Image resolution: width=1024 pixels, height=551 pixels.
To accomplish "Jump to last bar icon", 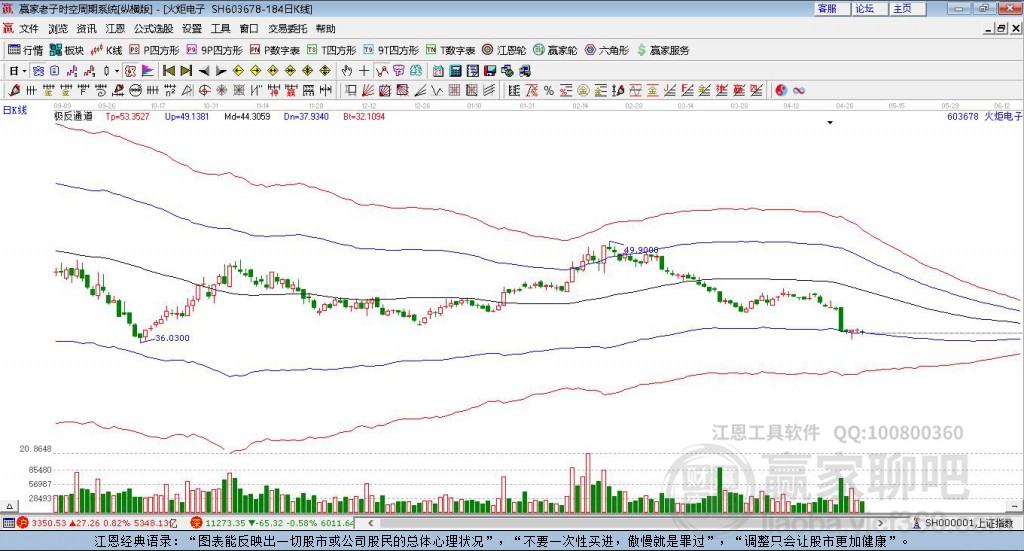I will coord(186,71).
